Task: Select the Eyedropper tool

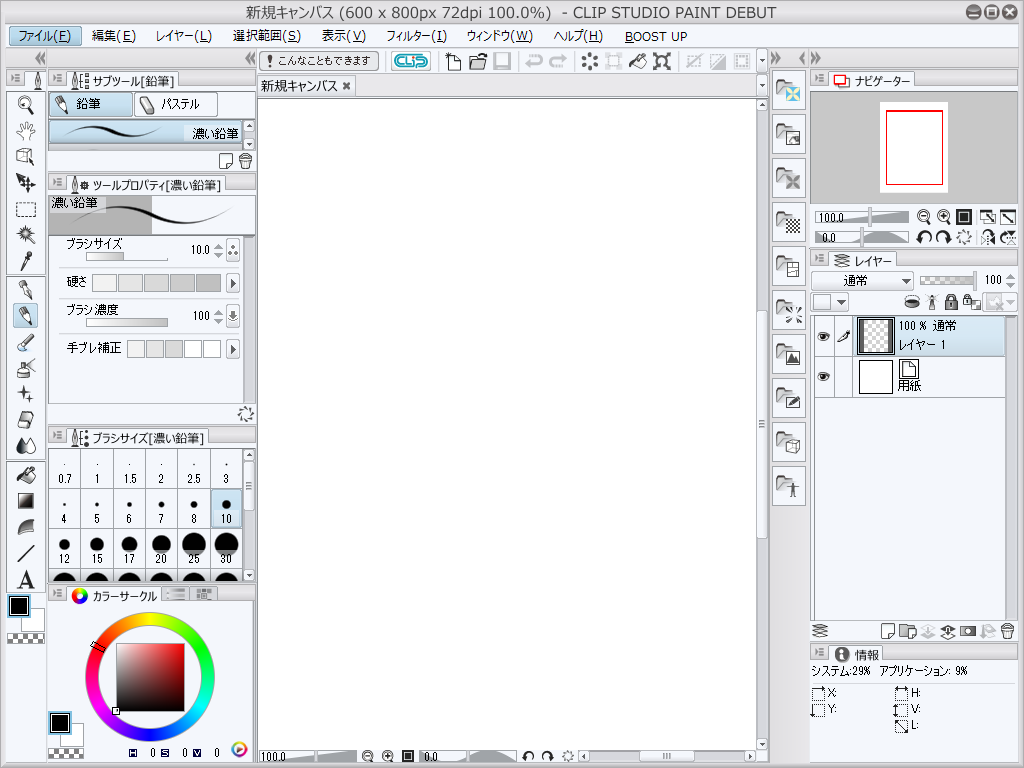Action: (x=25, y=262)
